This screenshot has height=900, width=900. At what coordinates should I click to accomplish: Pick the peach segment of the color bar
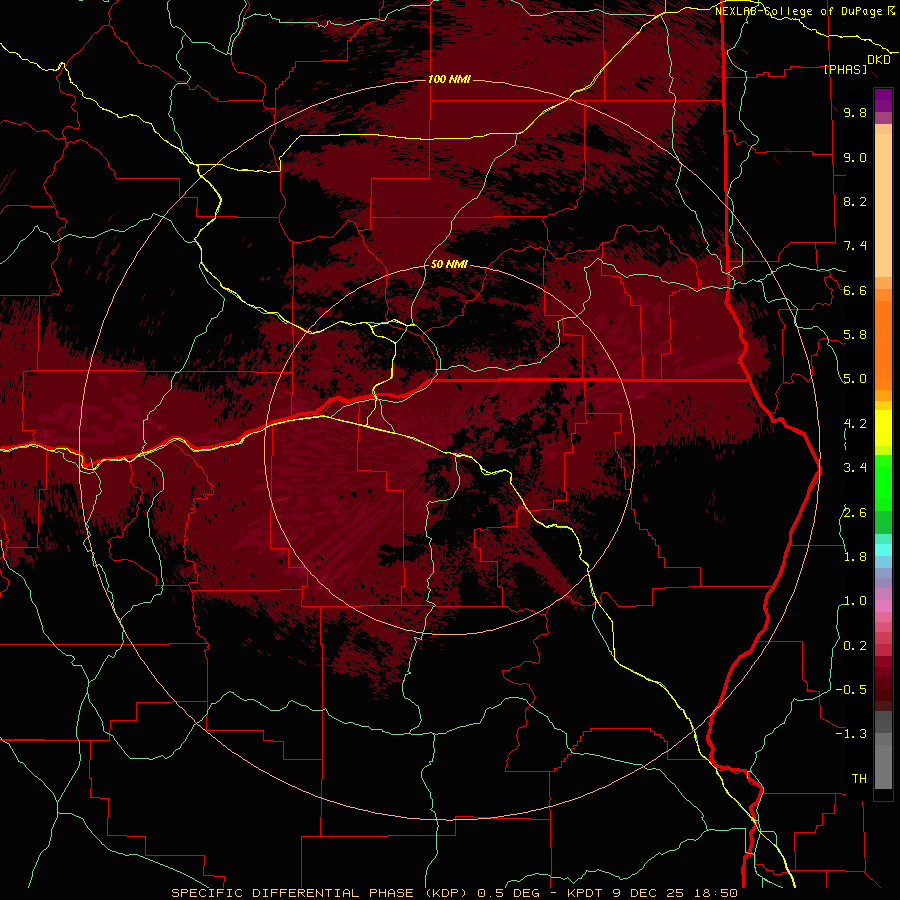(x=883, y=205)
